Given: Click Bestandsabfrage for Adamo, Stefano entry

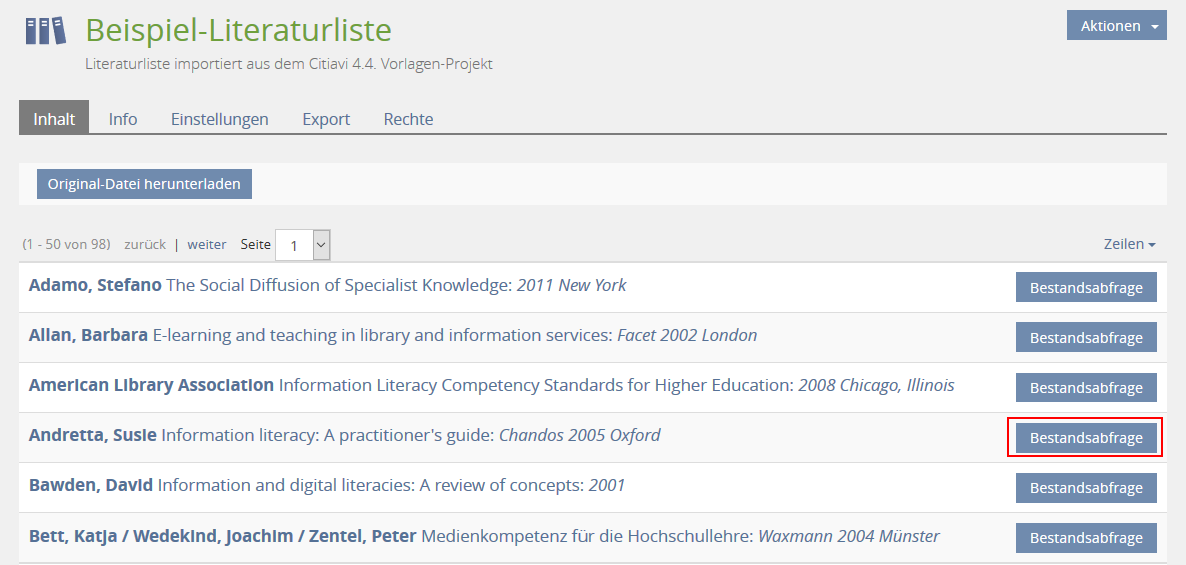Looking at the screenshot, I should (1086, 287).
